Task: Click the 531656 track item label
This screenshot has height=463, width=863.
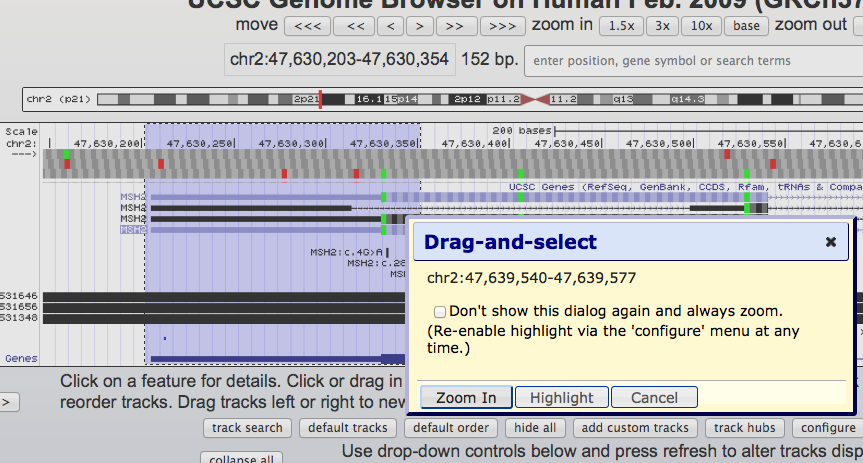Action: 19,307
